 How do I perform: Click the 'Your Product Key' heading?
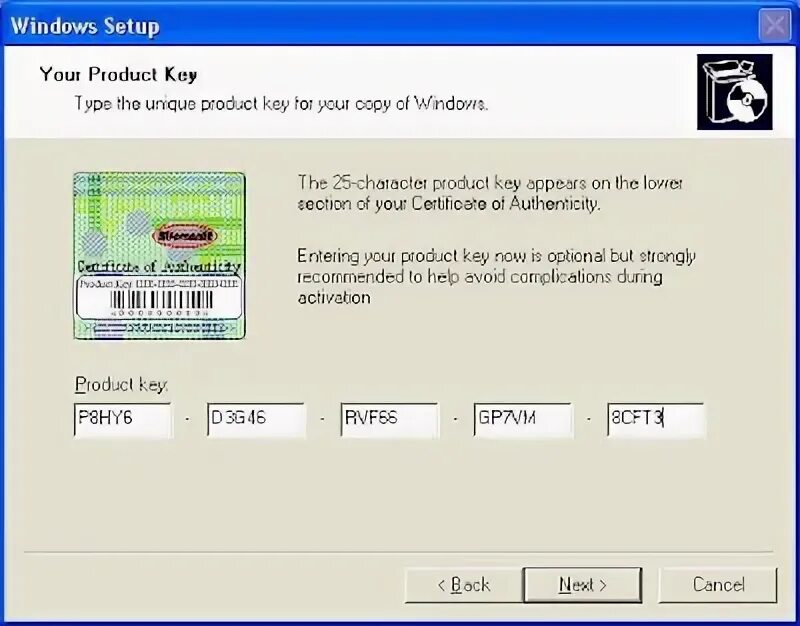click(118, 74)
